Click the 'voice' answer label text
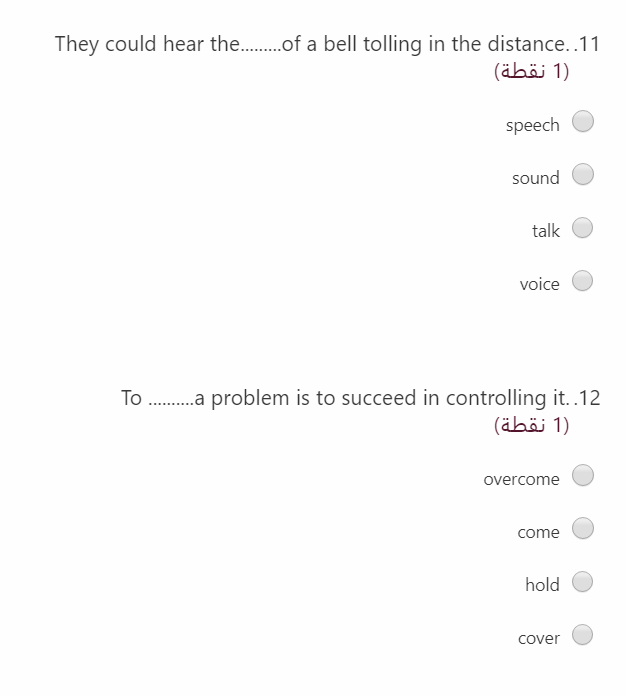The width and height of the screenshot is (627, 696). click(540, 284)
